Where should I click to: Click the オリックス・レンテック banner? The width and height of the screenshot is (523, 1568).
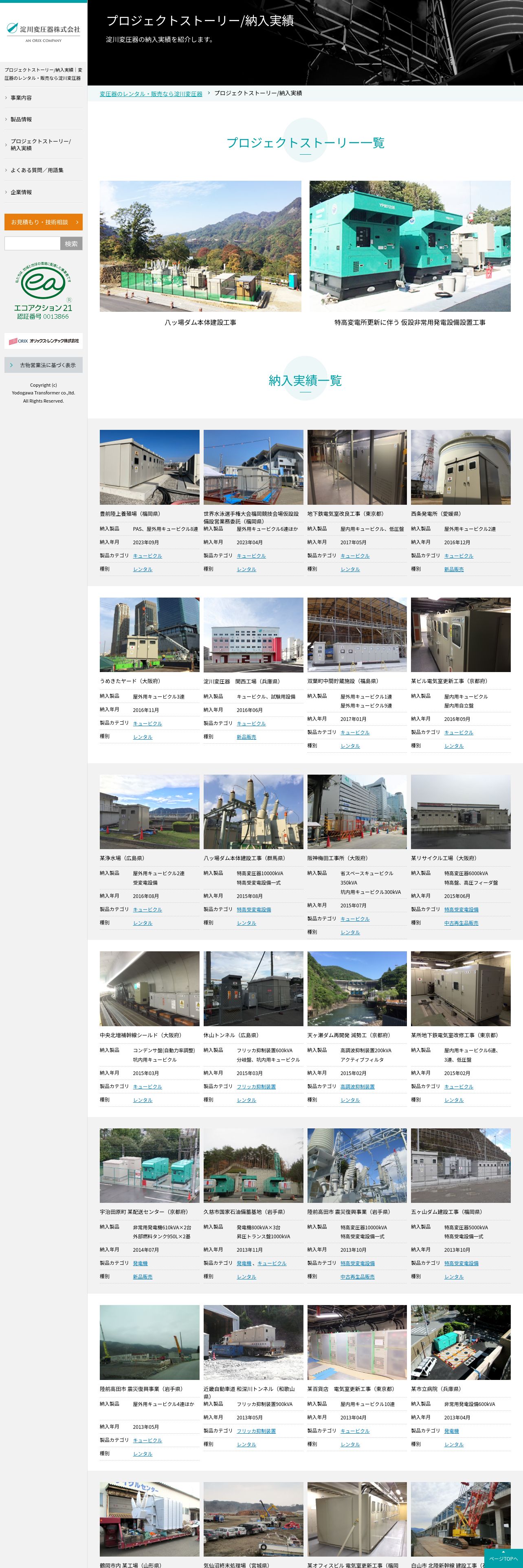(x=43, y=341)
